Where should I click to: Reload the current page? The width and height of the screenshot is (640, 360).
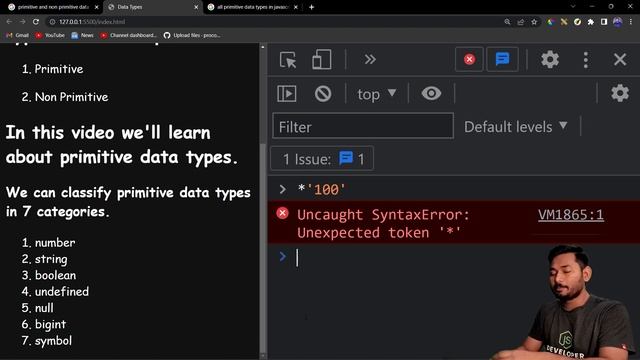coord(36,22)
